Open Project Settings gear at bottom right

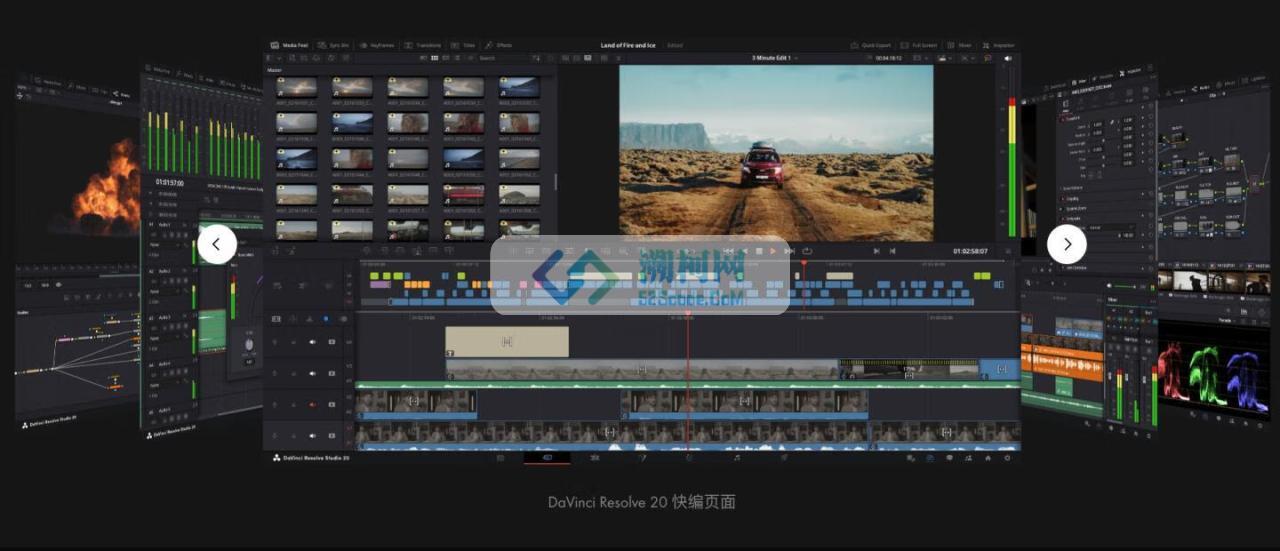coord(1007,457)
